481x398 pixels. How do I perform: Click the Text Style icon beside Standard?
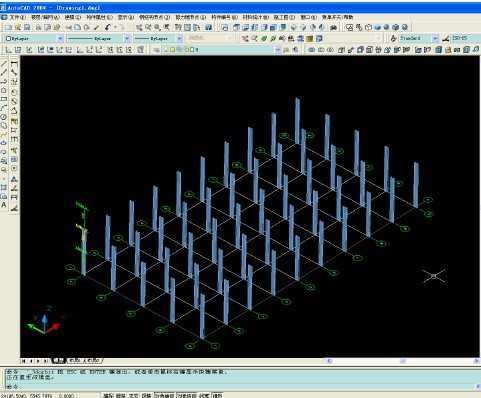pos(393,39)
